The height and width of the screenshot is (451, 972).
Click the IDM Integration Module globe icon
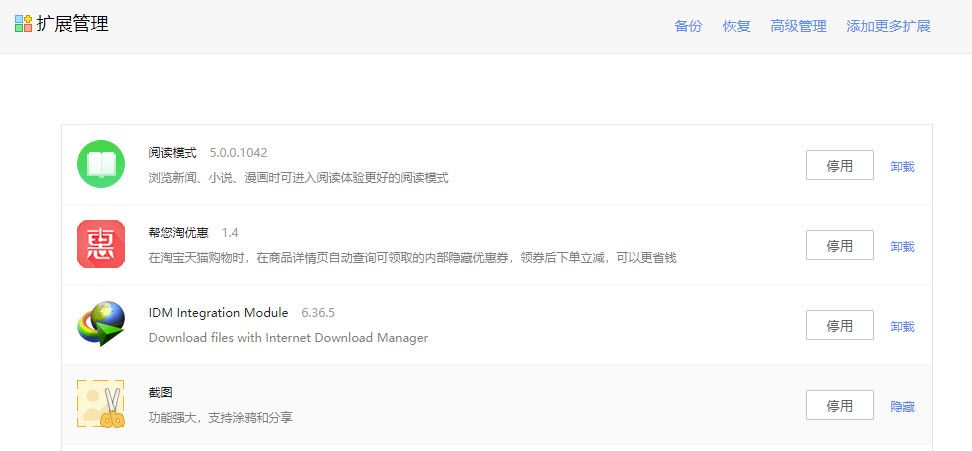(x=101, y=324)
